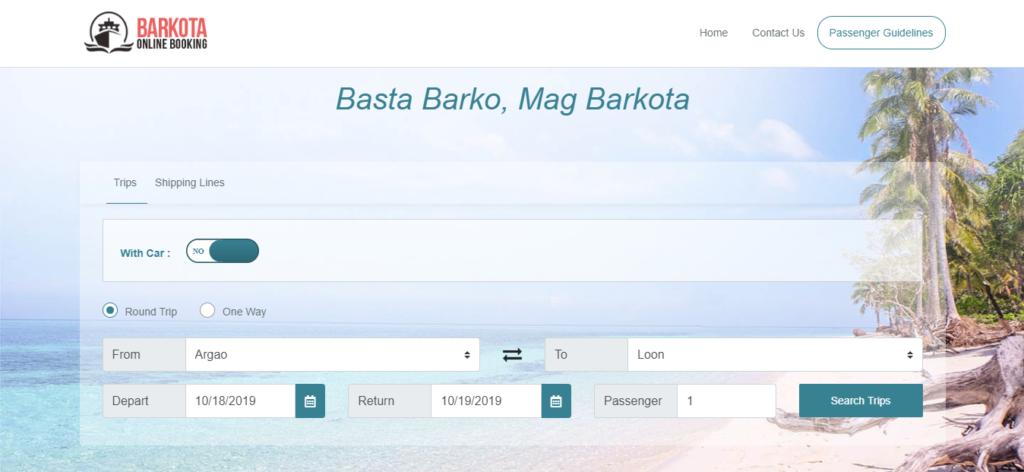Switch to the Shipping Lines tab
Viewport: 1024px width, 472px height.
[189, 183]
